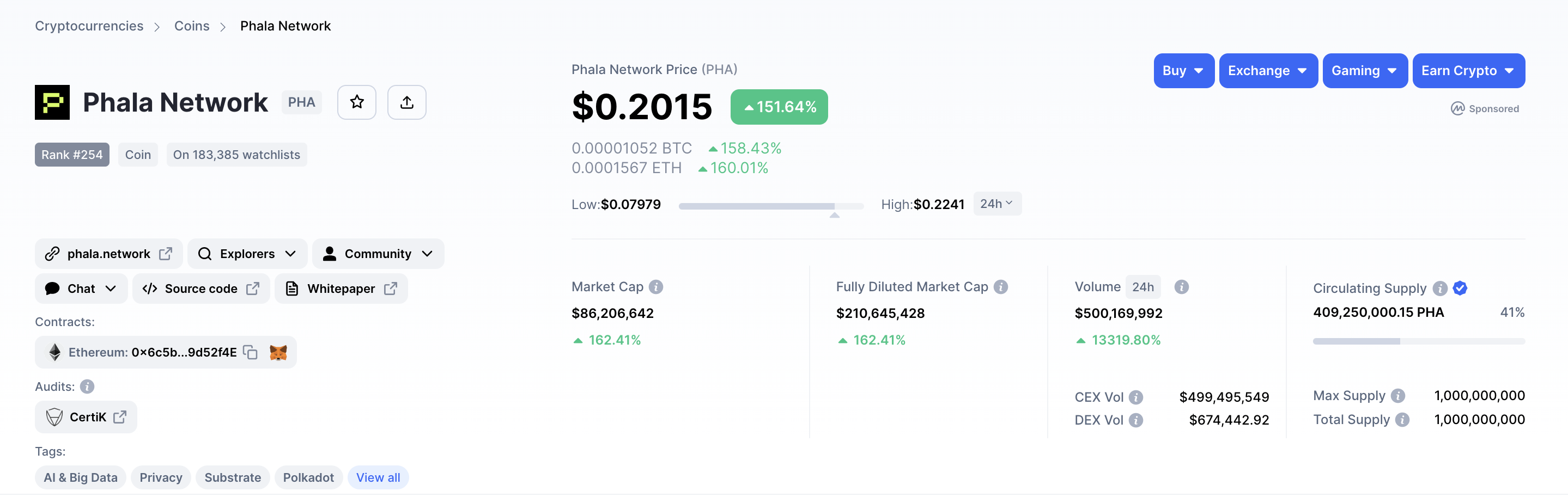
Task: Click the DEX volume $674,442.92
Action: tap(1229, 420)
